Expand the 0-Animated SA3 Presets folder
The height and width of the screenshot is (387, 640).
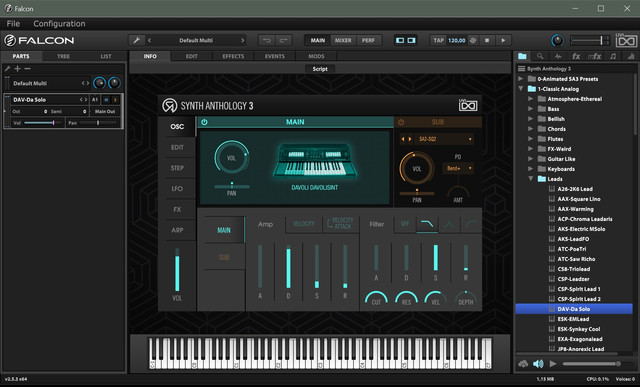tap(521, 79)
